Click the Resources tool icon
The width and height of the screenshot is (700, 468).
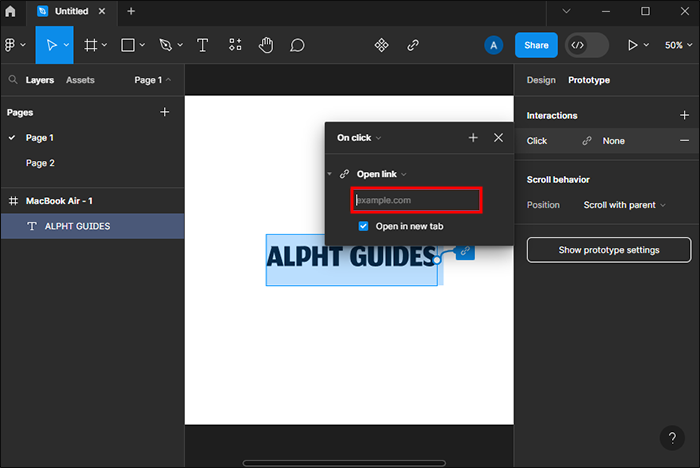click(235, 45)
